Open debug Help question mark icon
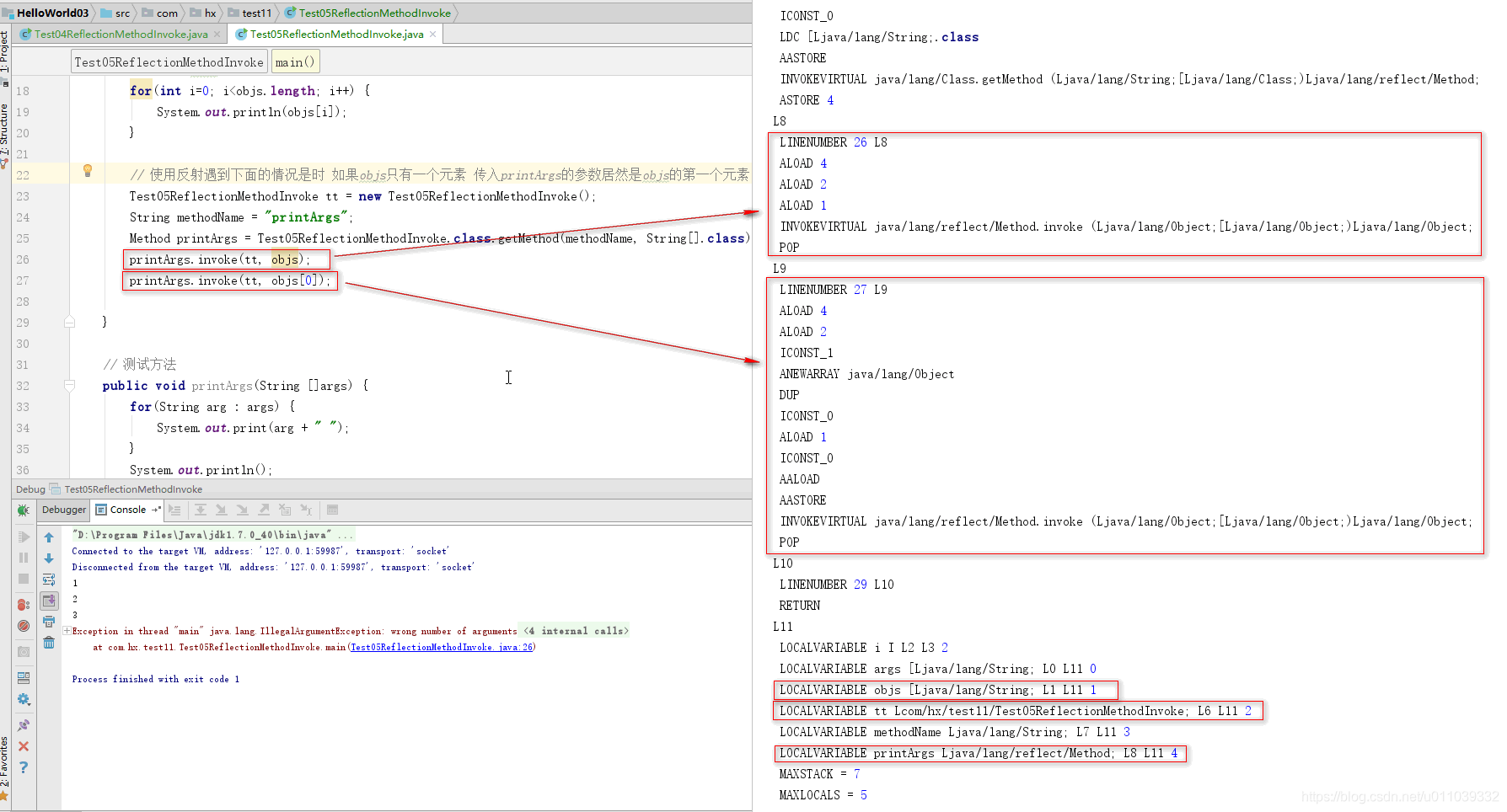This screenshot has height=812, width=1507. click(x=24, y=767)
